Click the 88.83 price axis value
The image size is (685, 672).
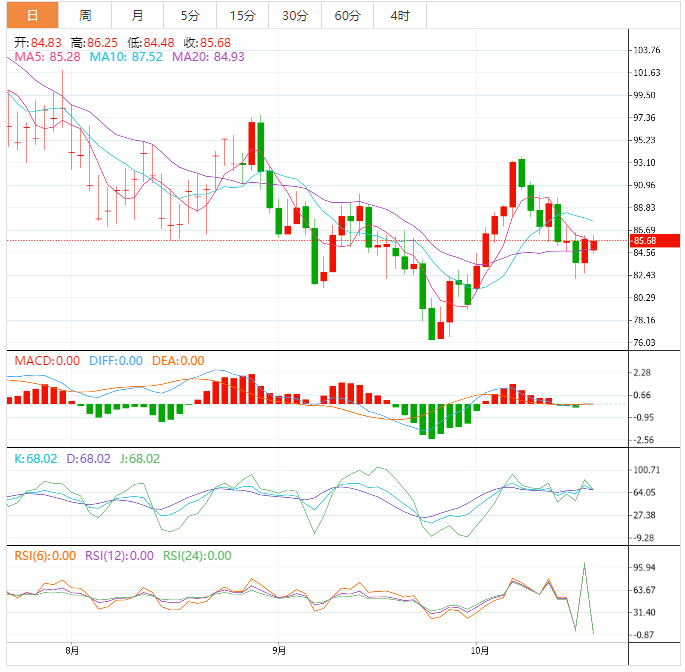[x=644, y=208]
